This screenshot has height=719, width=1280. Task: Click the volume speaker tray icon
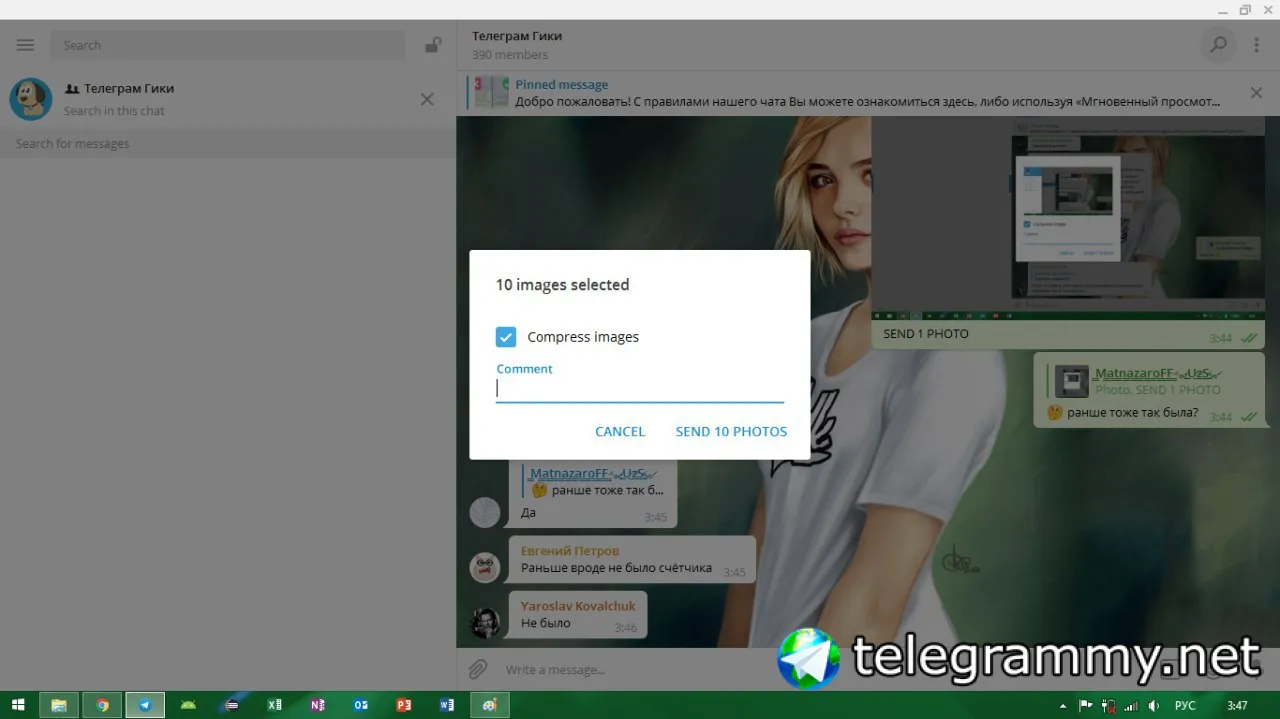click(1155, 706)
